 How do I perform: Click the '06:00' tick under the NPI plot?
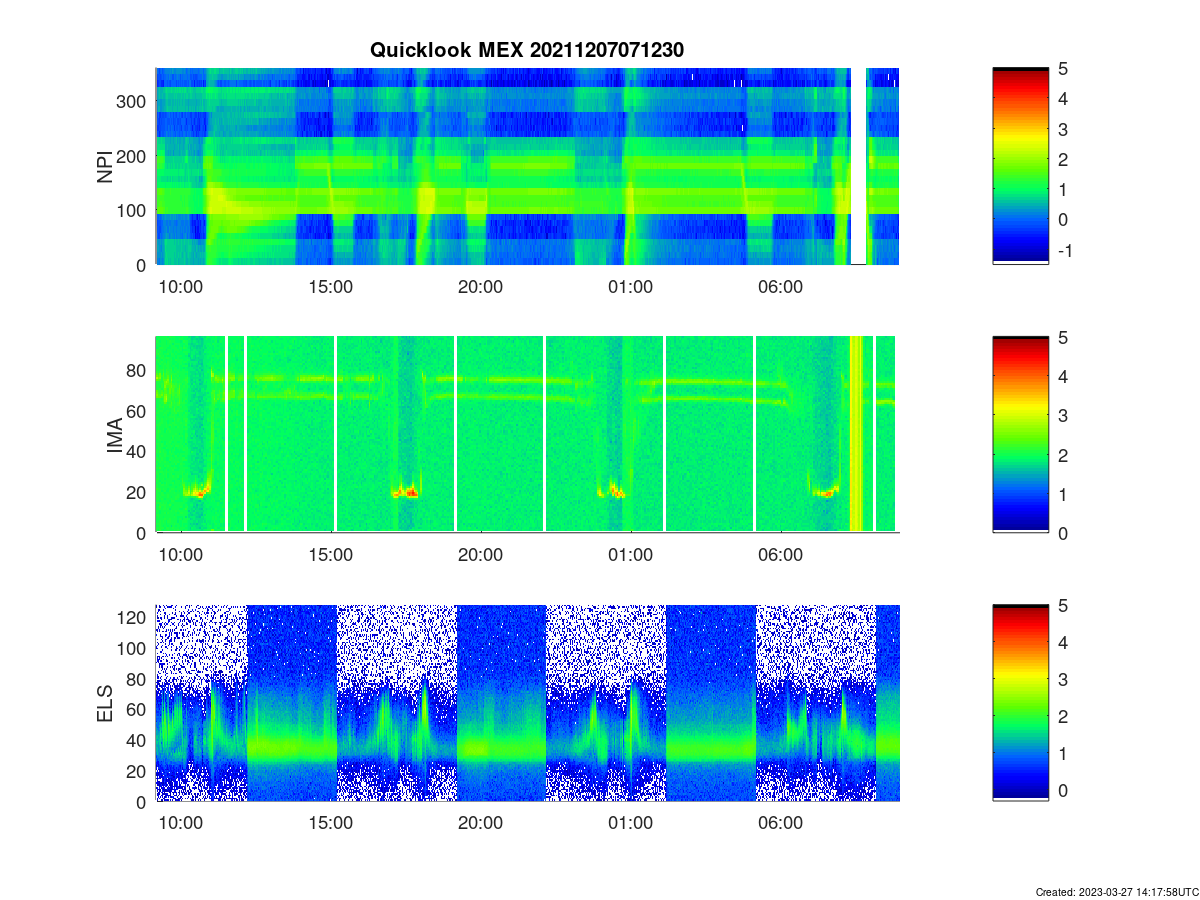(781, 286)
